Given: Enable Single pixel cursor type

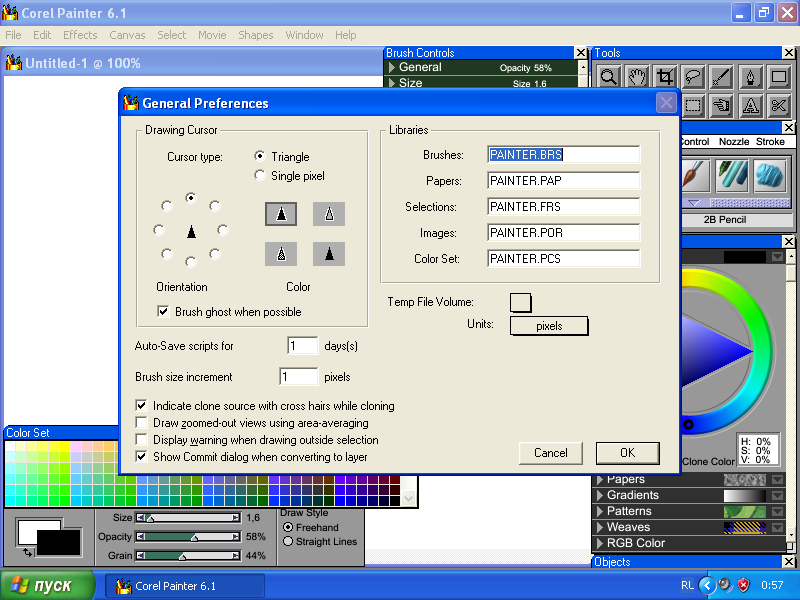Looking at the screenshot, I should (261, 176).
